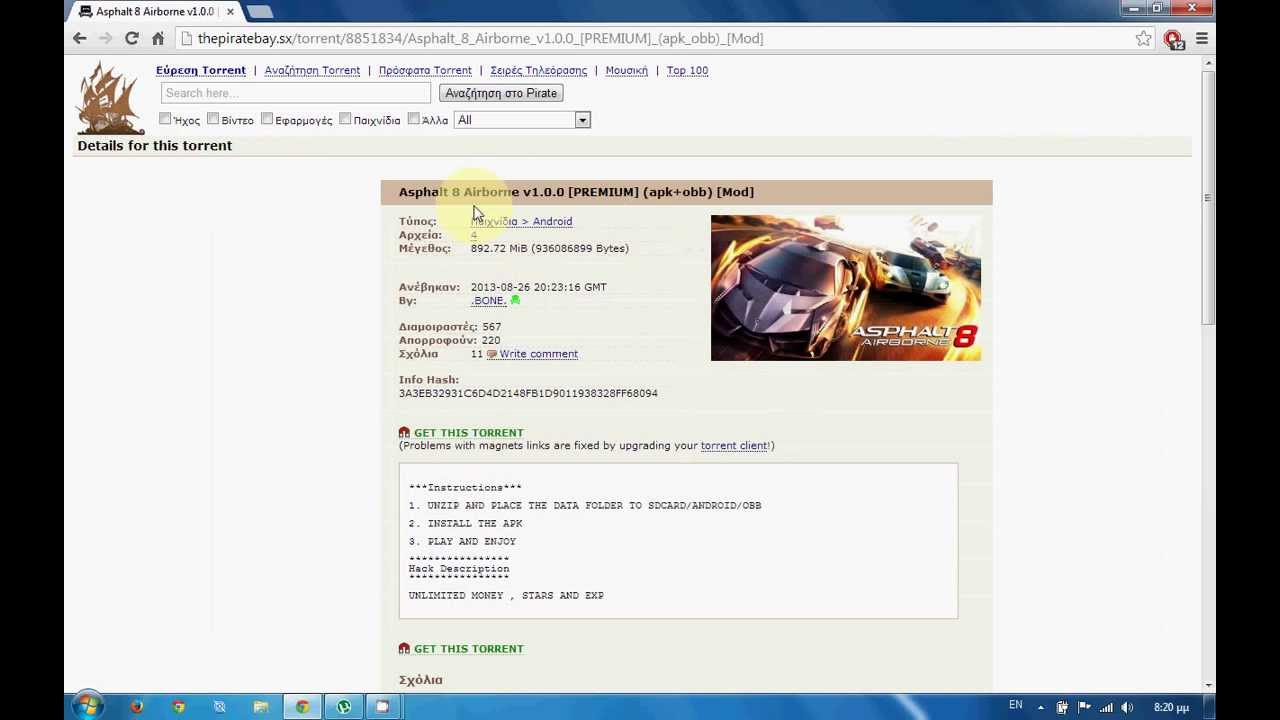The height and width of the screenshot is (720, 1280).
Task: Click the scrollbar down arrow
Action: 1209,685
